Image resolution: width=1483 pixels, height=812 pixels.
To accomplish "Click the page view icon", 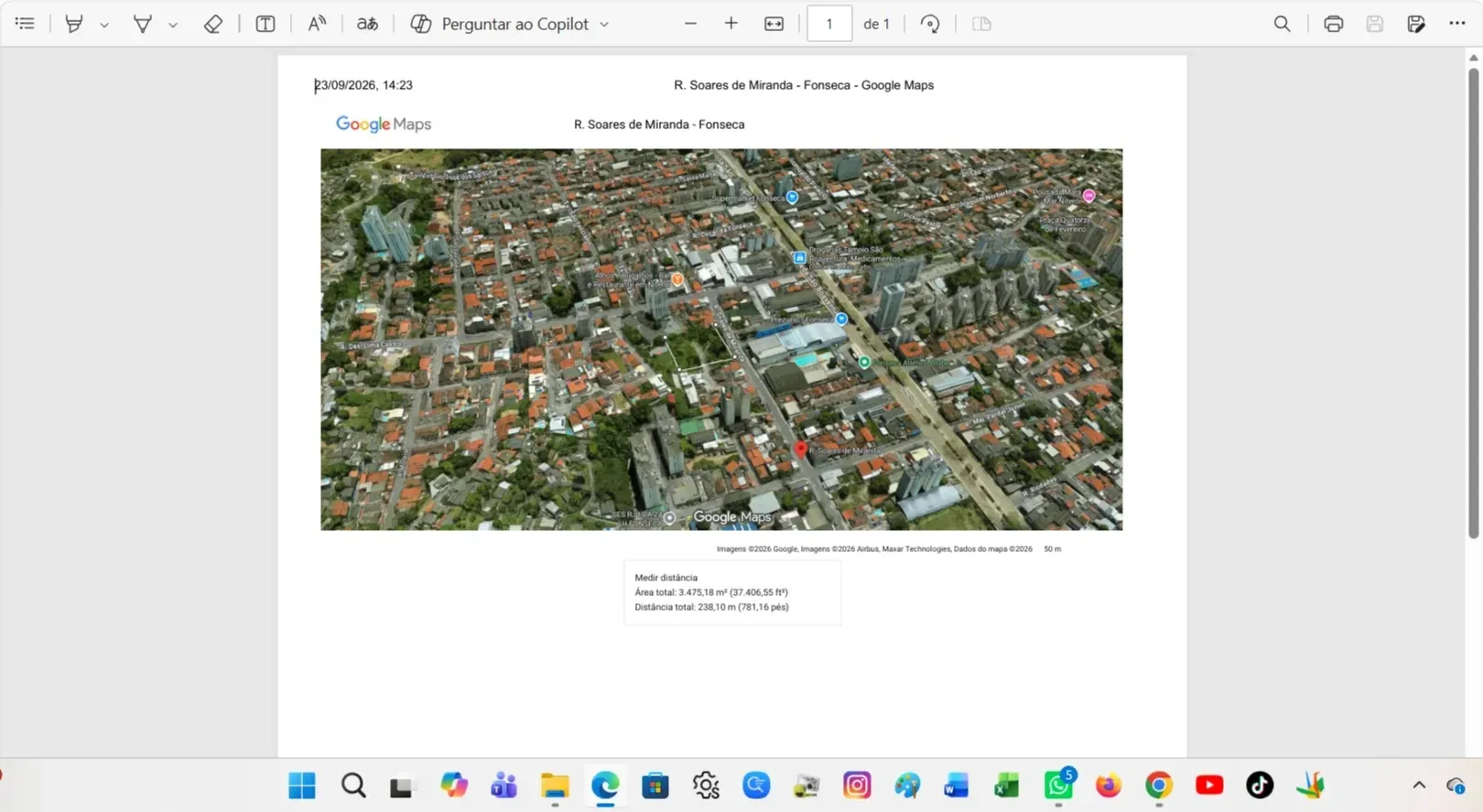I will click(x=981, y=24).
